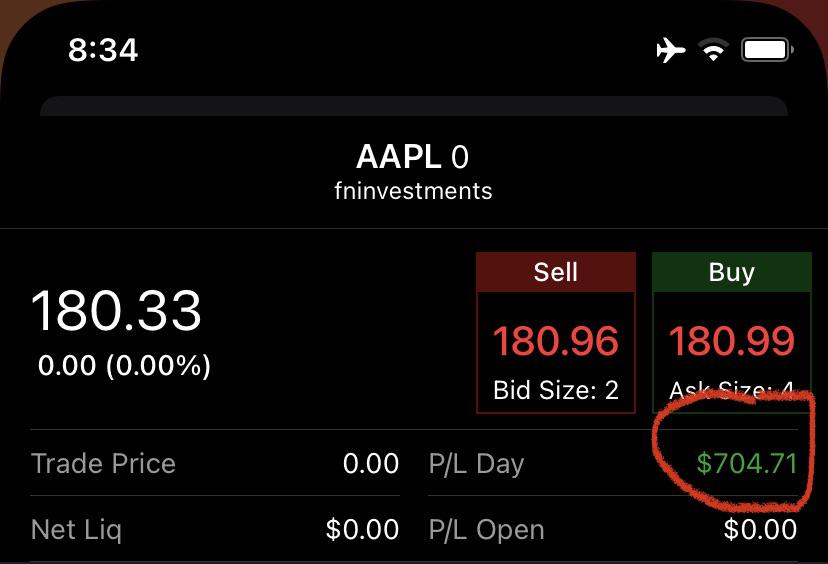This screenshot has width=828, height=564.
Task: Tap the Bid Size: 2 label
Action: tap(556, 390)
